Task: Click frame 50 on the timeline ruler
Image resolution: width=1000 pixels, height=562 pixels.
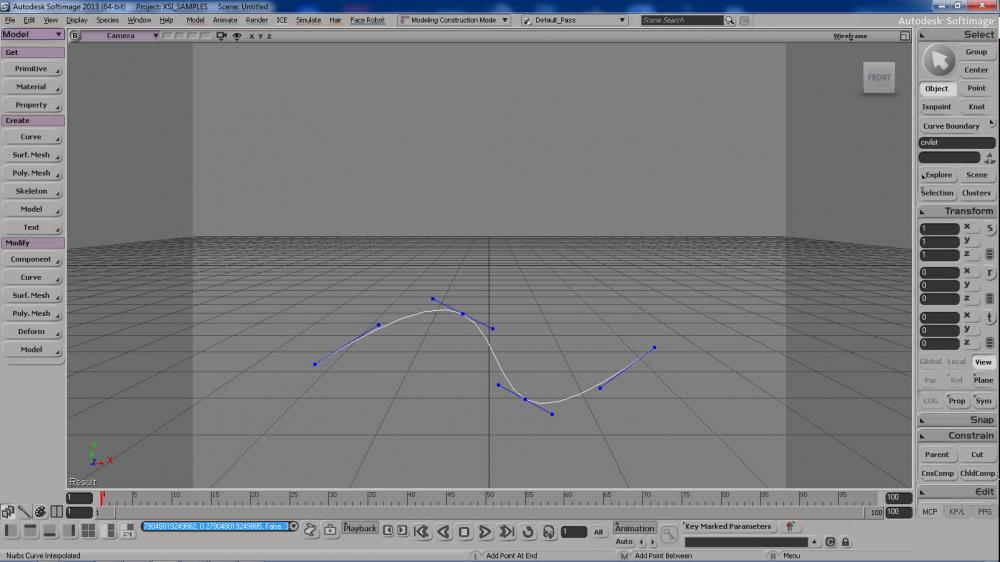Action: [x=490, y=498]
